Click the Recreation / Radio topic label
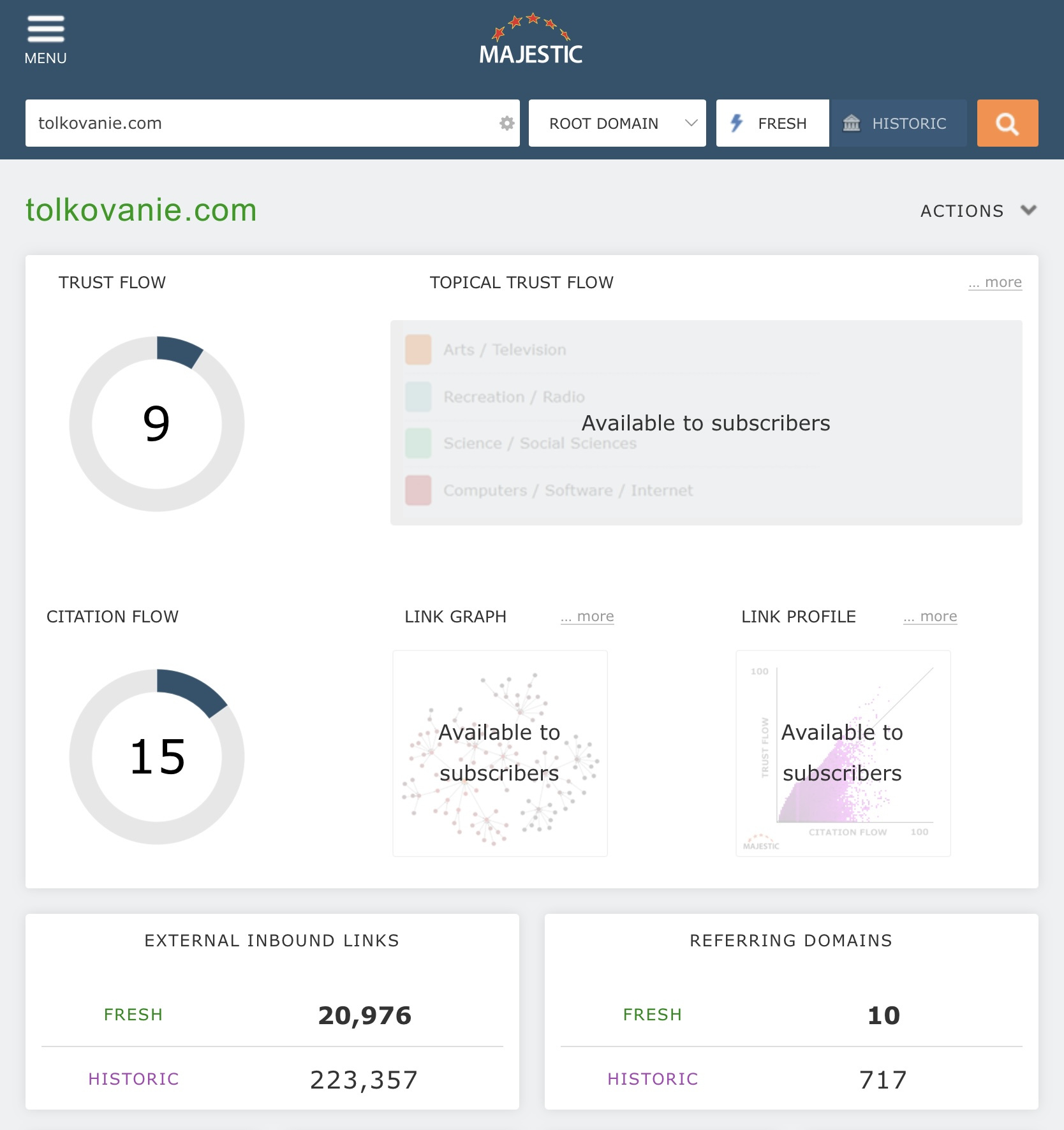Image resolution: width=1064 pixels, height=1130 pixels. [514, 397]
